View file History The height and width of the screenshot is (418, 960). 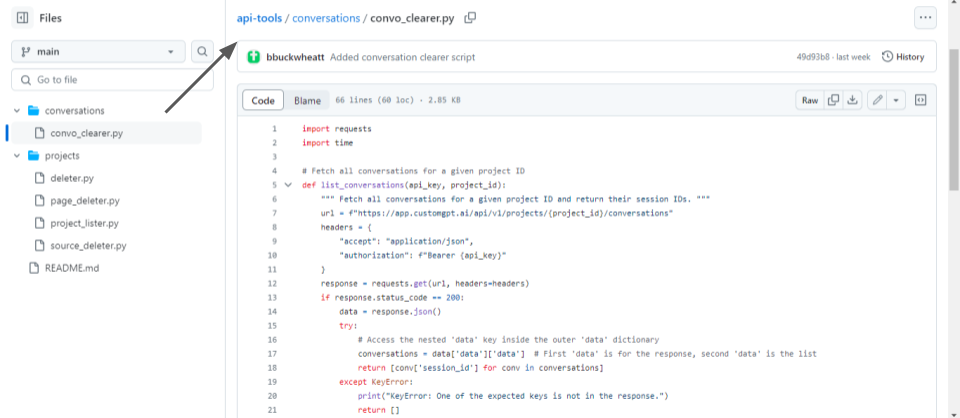coord(902,57)
